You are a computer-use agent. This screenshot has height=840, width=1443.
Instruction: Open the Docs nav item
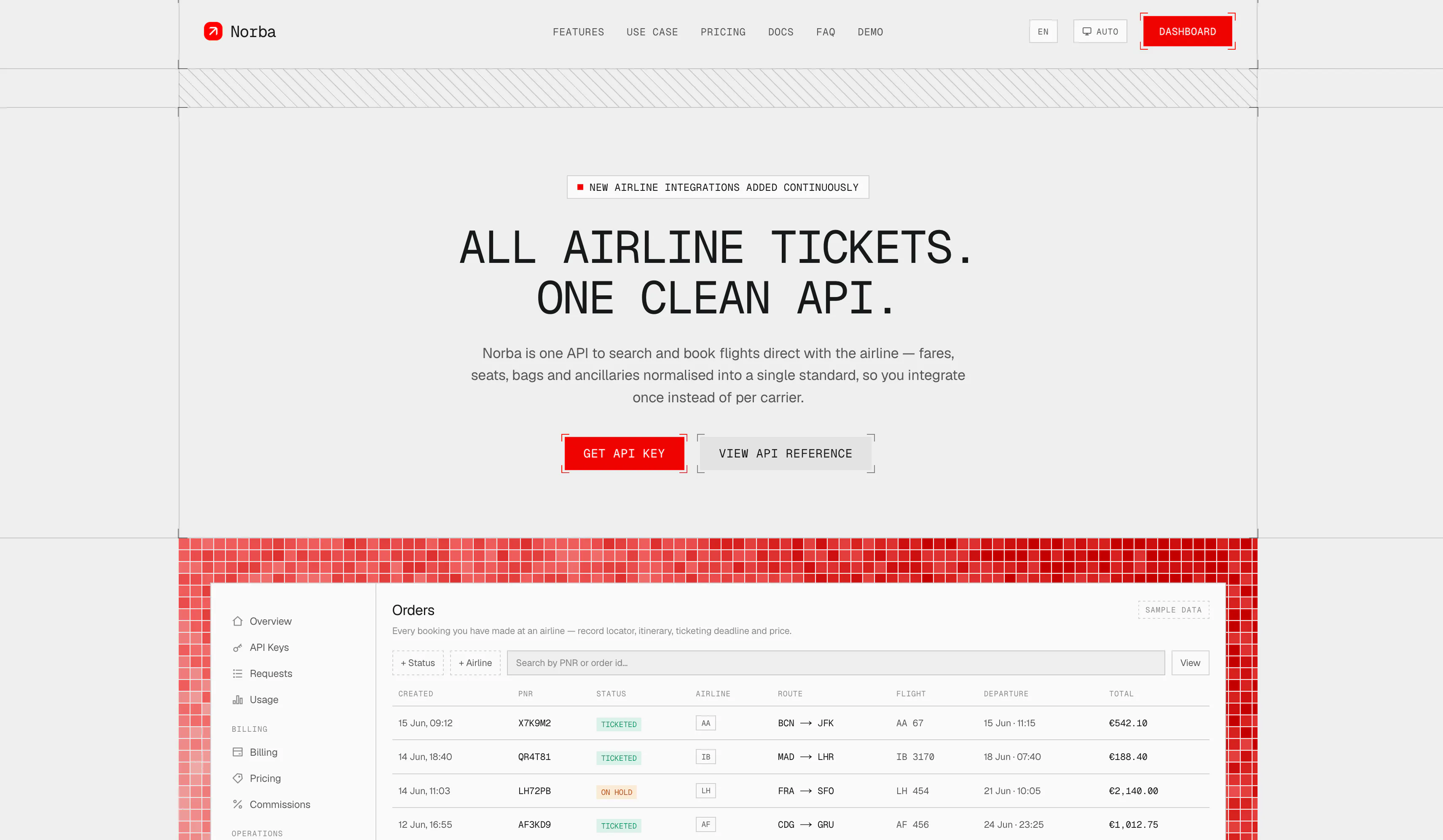tap(781, 32)
